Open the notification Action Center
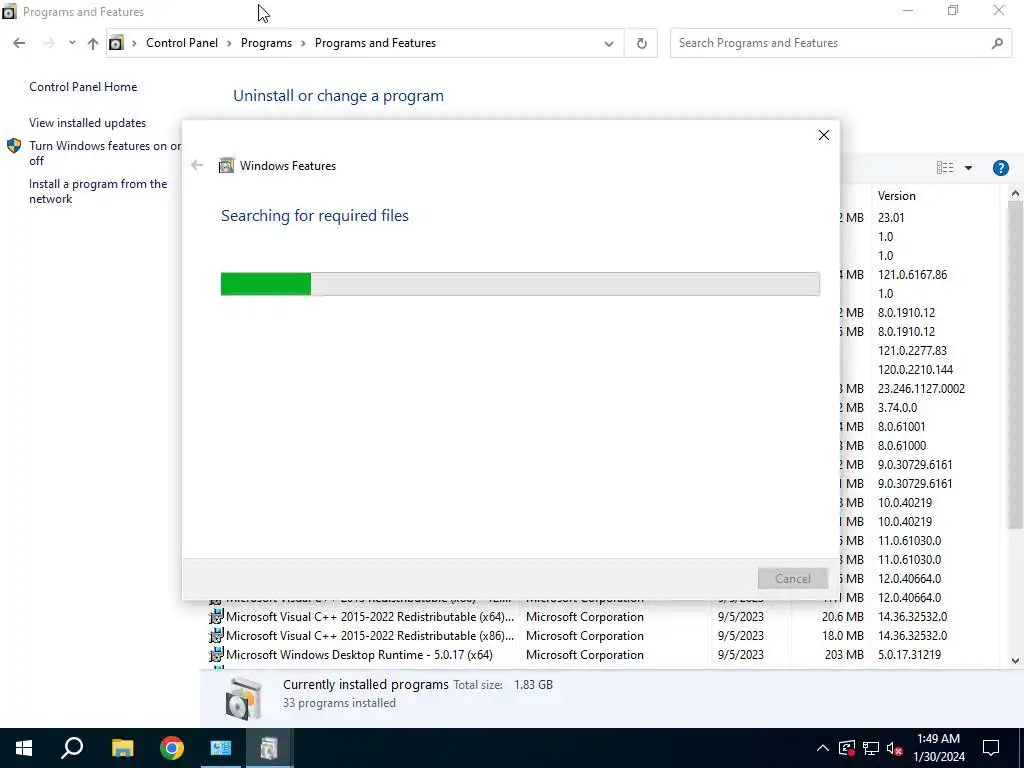The height and width of the screenshot is (768, 1024). 991,748
